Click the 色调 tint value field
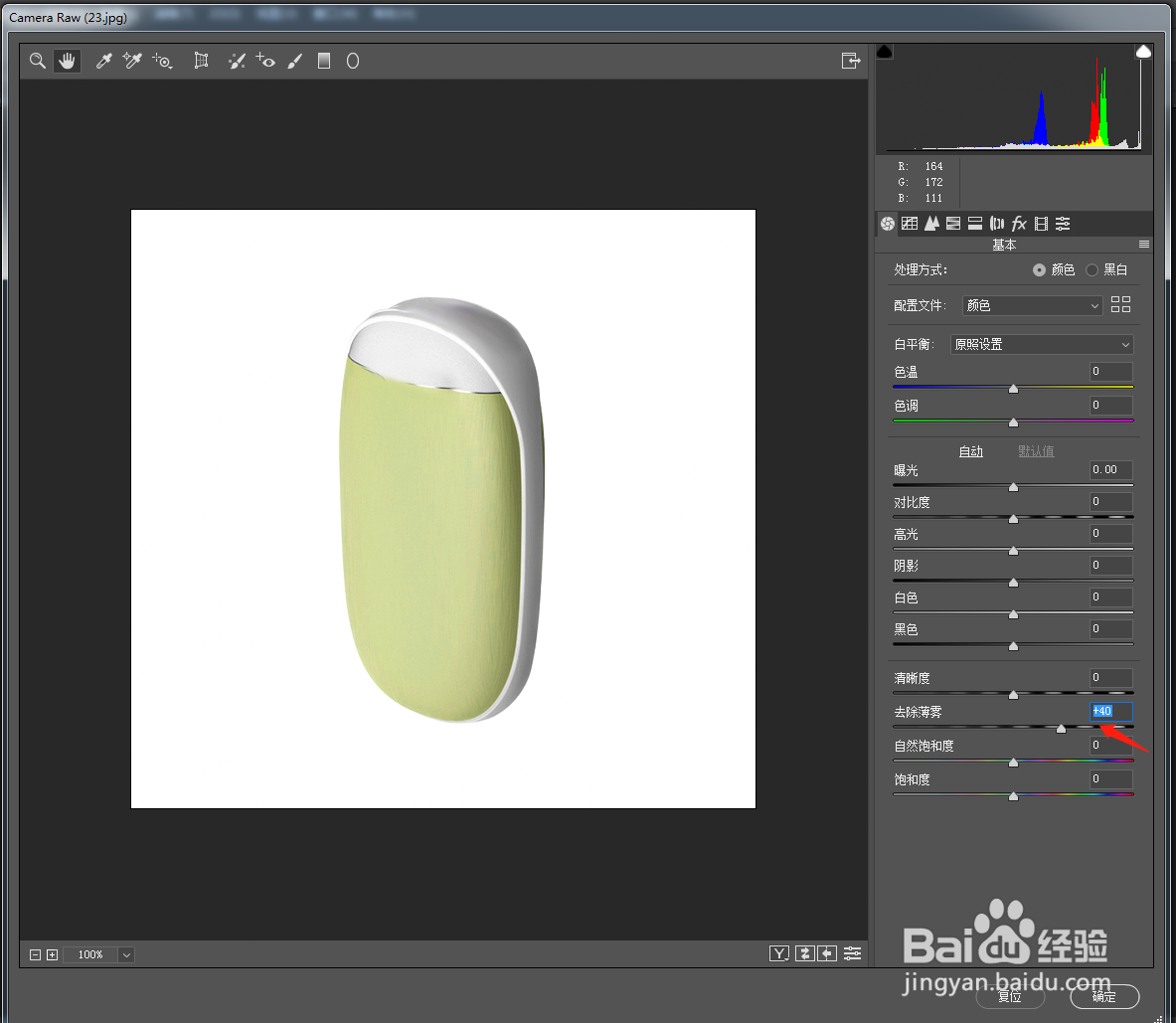The width and height of the screenshot is (1176, 1023). click(x=1110, y=405)
